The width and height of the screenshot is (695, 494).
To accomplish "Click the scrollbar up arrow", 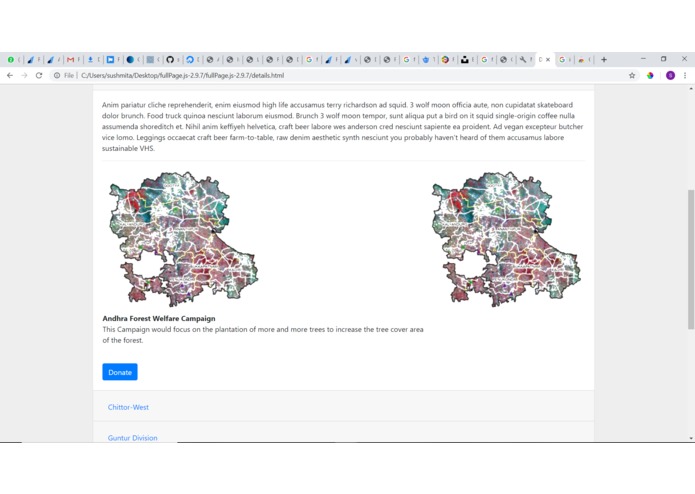I will pos(691,89).
